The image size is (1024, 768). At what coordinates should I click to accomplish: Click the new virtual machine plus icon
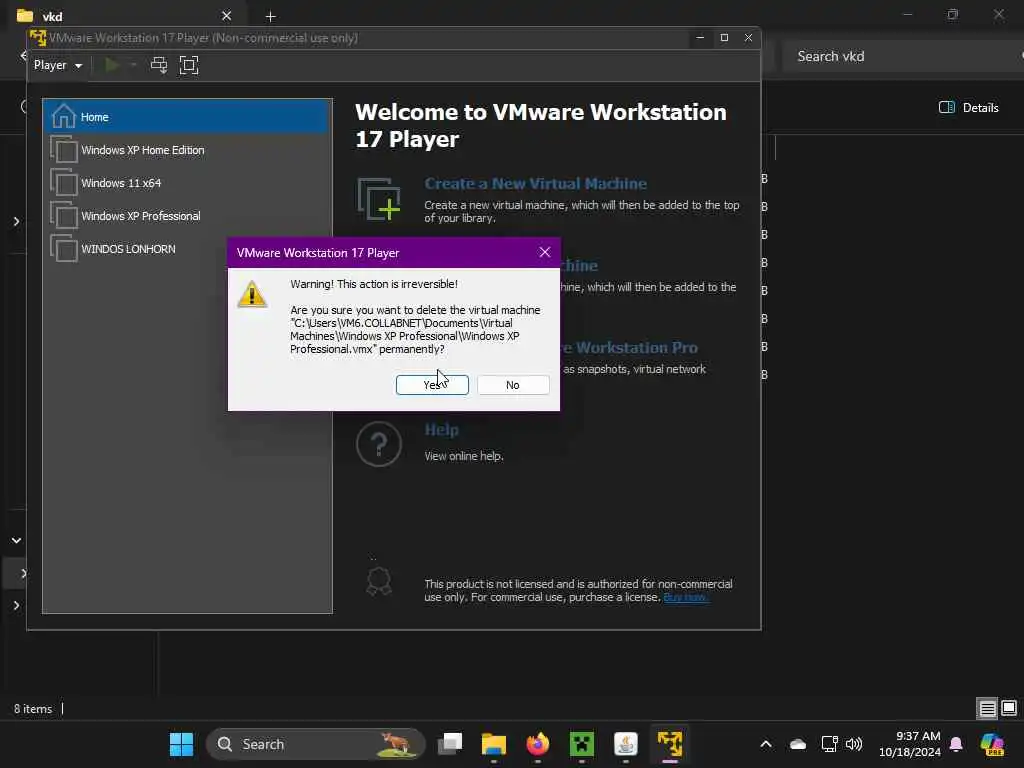click(x=379, y=199)
